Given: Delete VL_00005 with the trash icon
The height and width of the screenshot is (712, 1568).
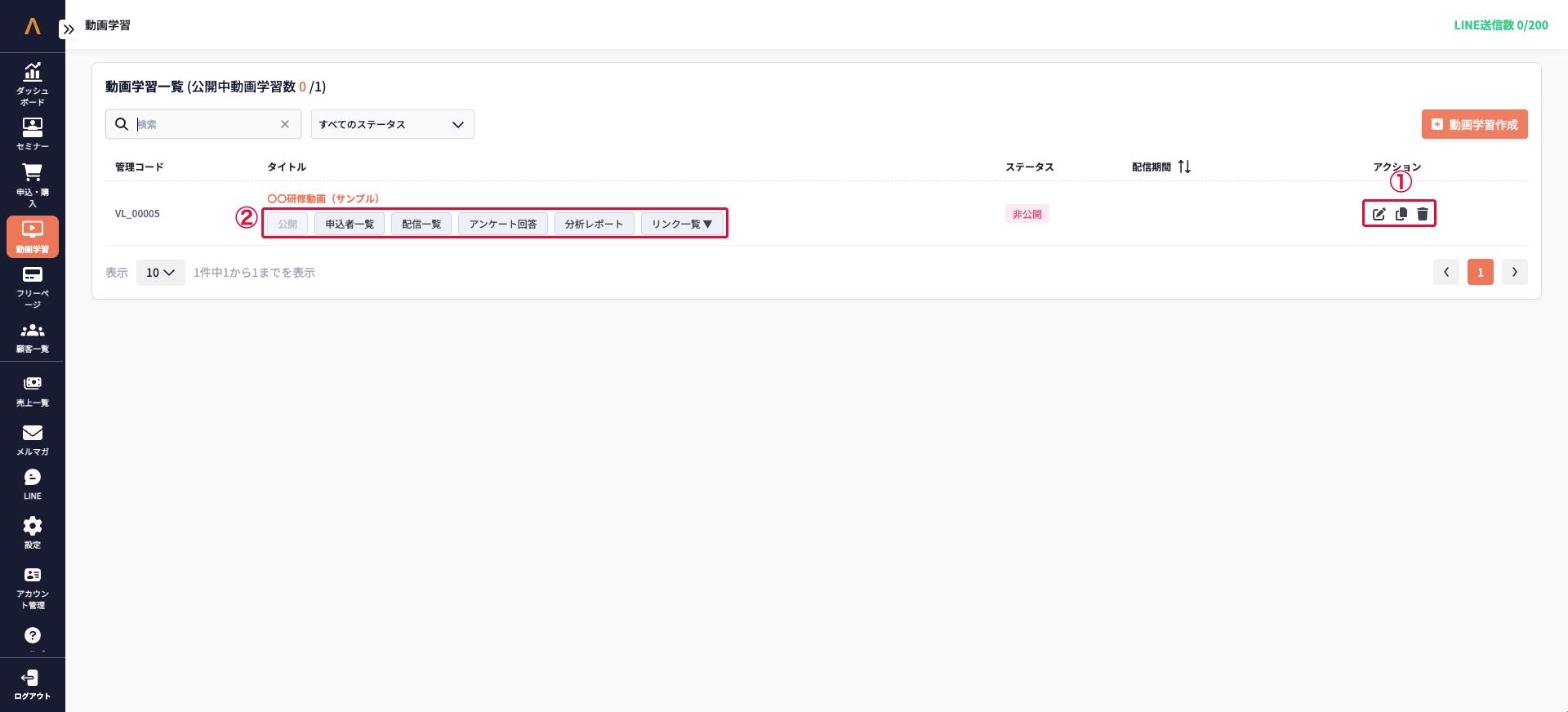Looking at the screenshot, I should coord(1422,214).
